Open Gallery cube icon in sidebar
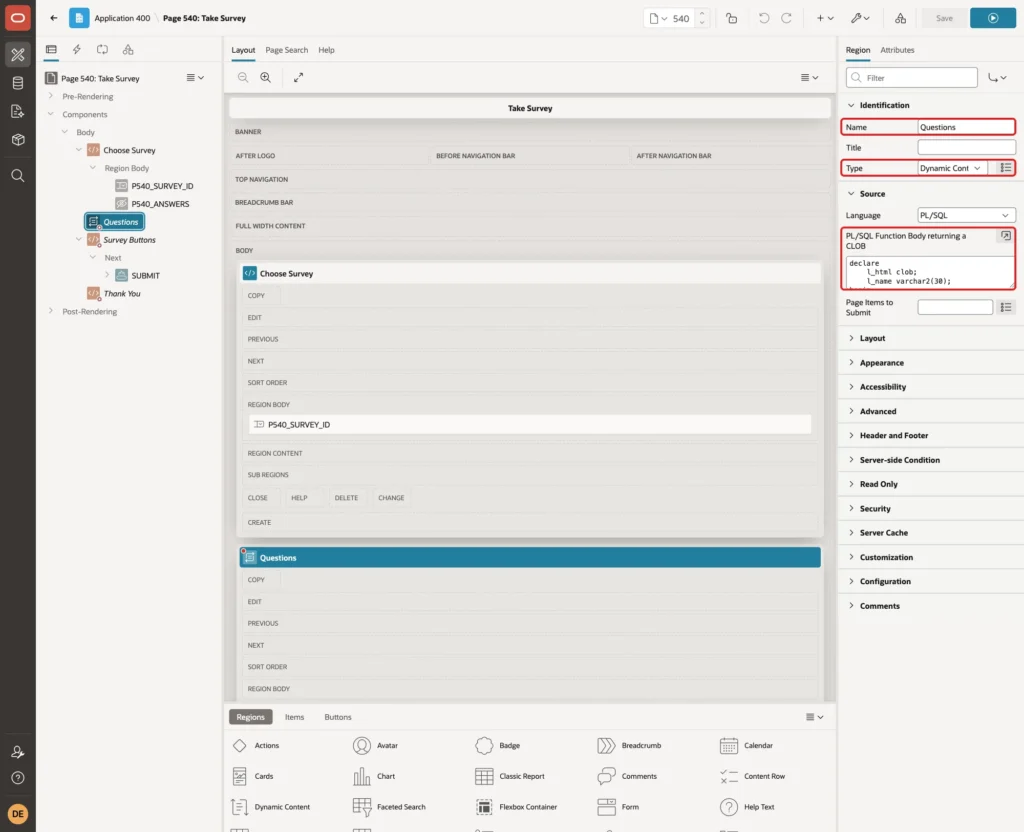The image size is (1024, 832). (18, 139)
